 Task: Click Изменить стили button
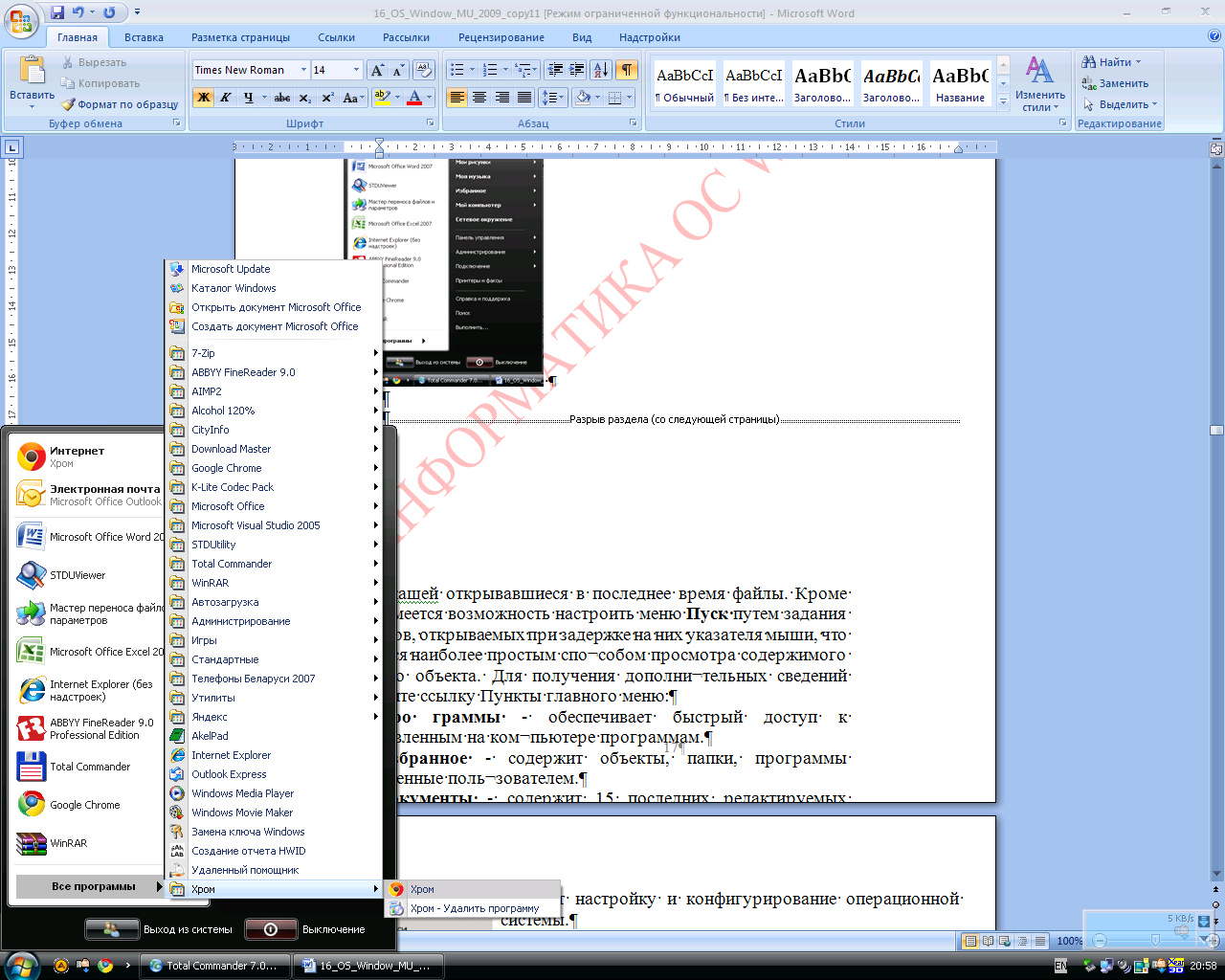1040,83
